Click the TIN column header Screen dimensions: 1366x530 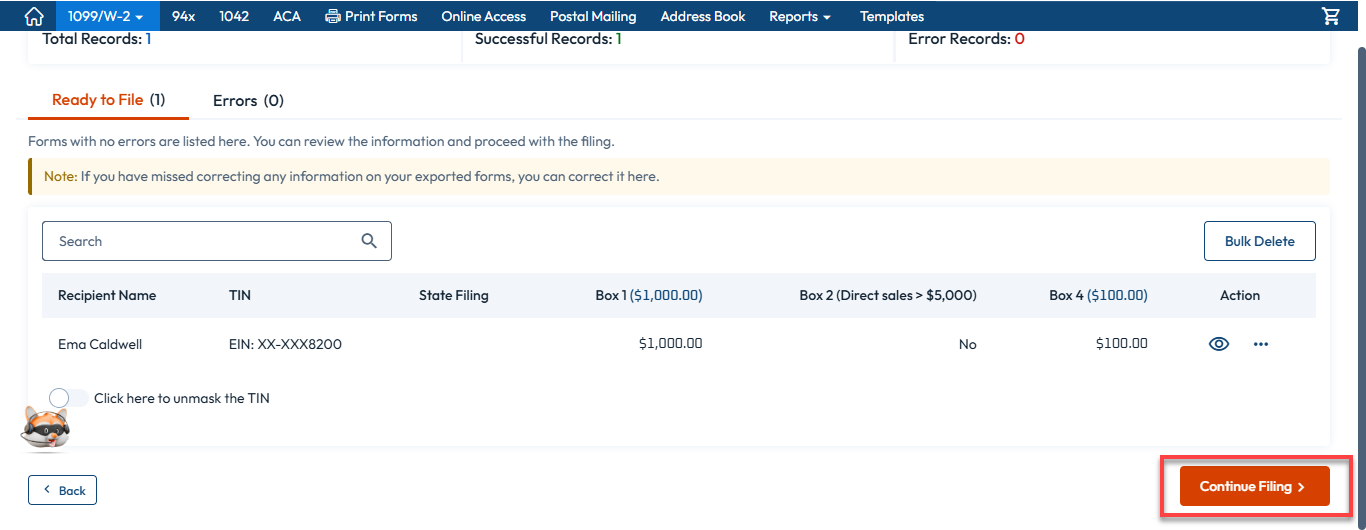(x=240, y=295)
